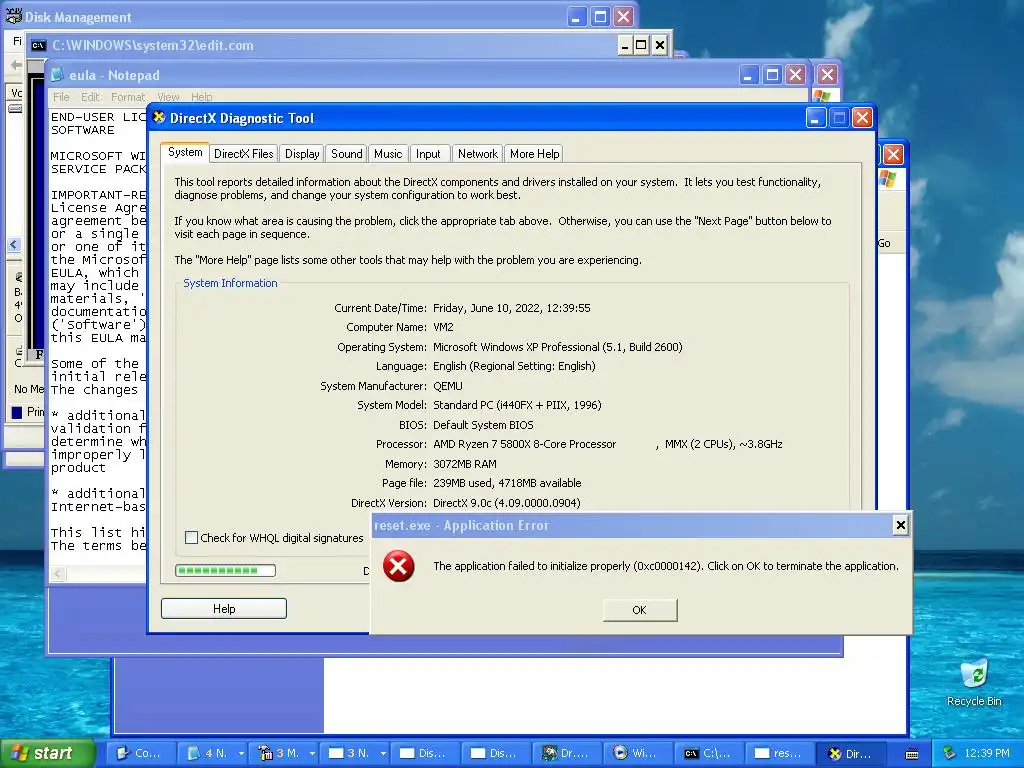Switch to the 'Dir...' DirectX taskbar item
Image resolution: width=1024 pixels, height=768 pixels.
851,753
